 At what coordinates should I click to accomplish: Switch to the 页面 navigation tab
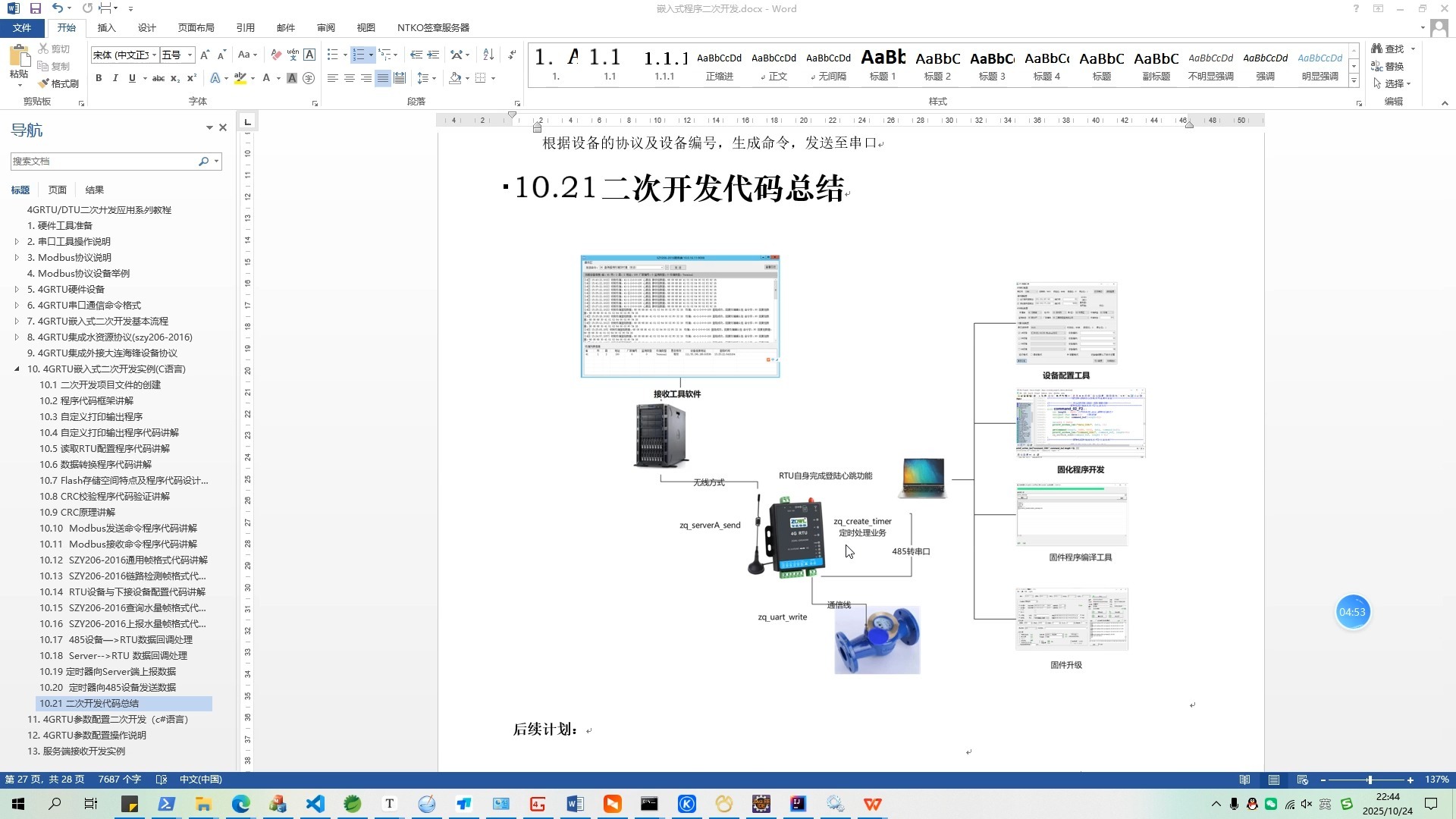(57, 190)
